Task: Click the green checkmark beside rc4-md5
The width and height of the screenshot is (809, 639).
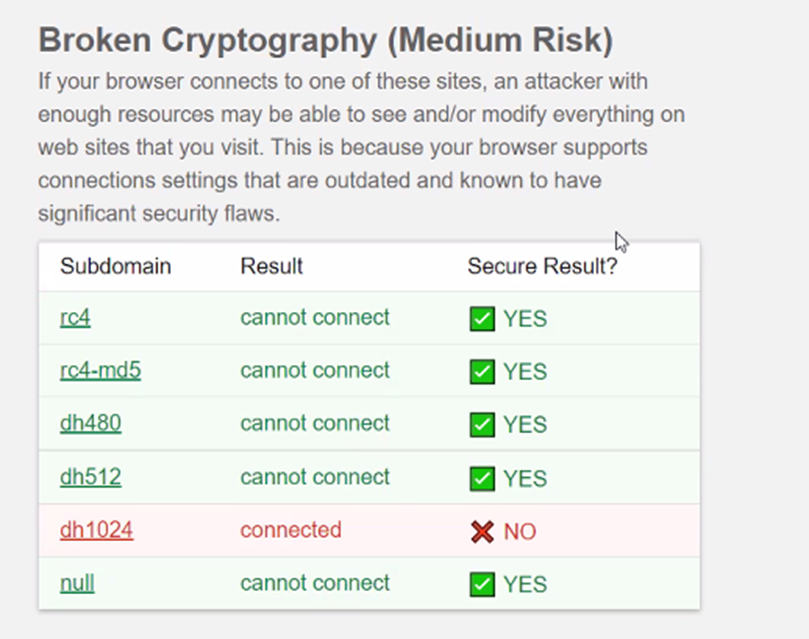Action: [x=481, y=371]
